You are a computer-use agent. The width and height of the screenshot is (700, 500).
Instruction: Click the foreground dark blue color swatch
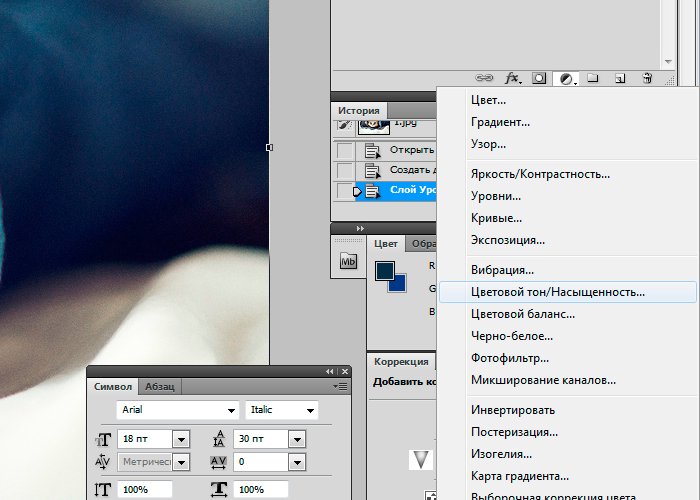pyautogui.click(x=385, y=271)
